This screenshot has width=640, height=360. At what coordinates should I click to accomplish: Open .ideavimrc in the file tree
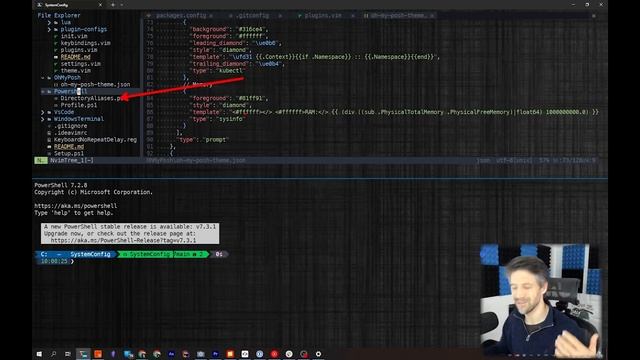point(71,133)
